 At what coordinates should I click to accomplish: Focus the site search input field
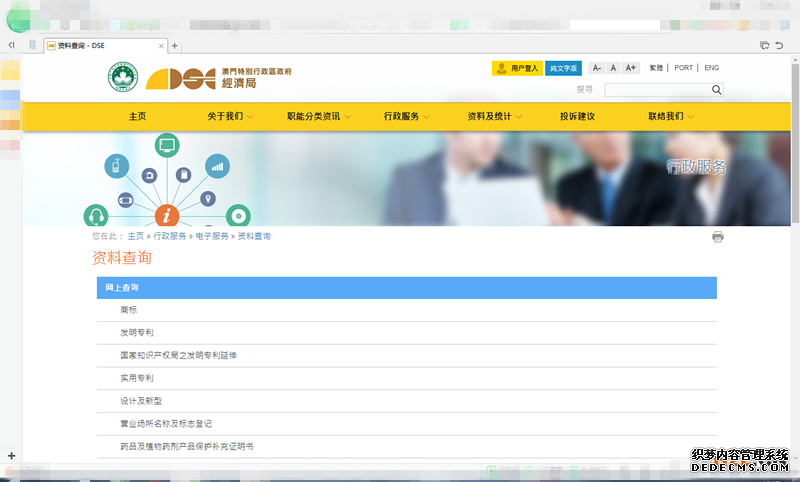657,90
